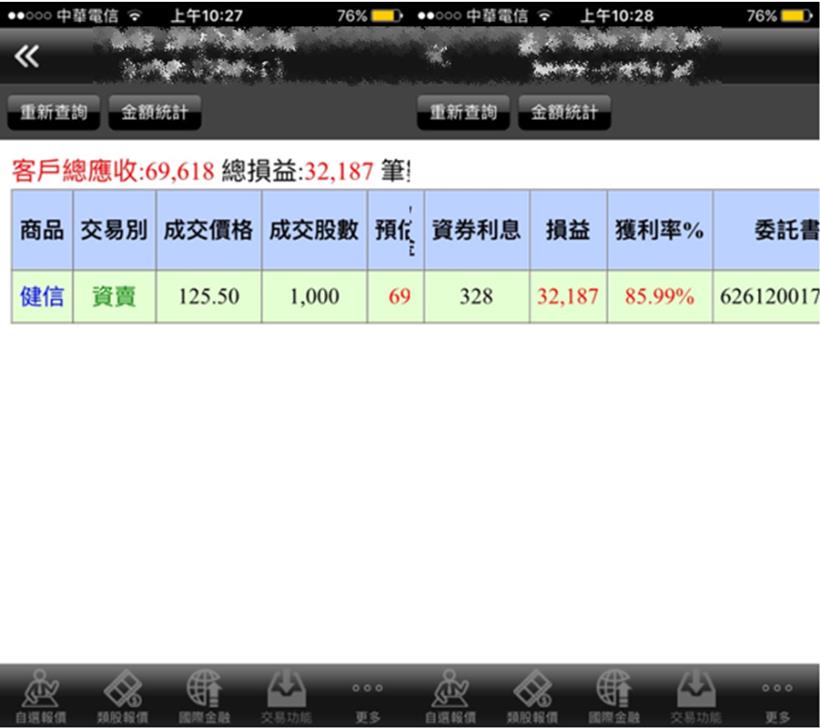Image resolution: width=820 pixels, height=728 pixels.
Task: Tap the double-chevron back icon
Action: pyautogui.click(x=27, y=56)
